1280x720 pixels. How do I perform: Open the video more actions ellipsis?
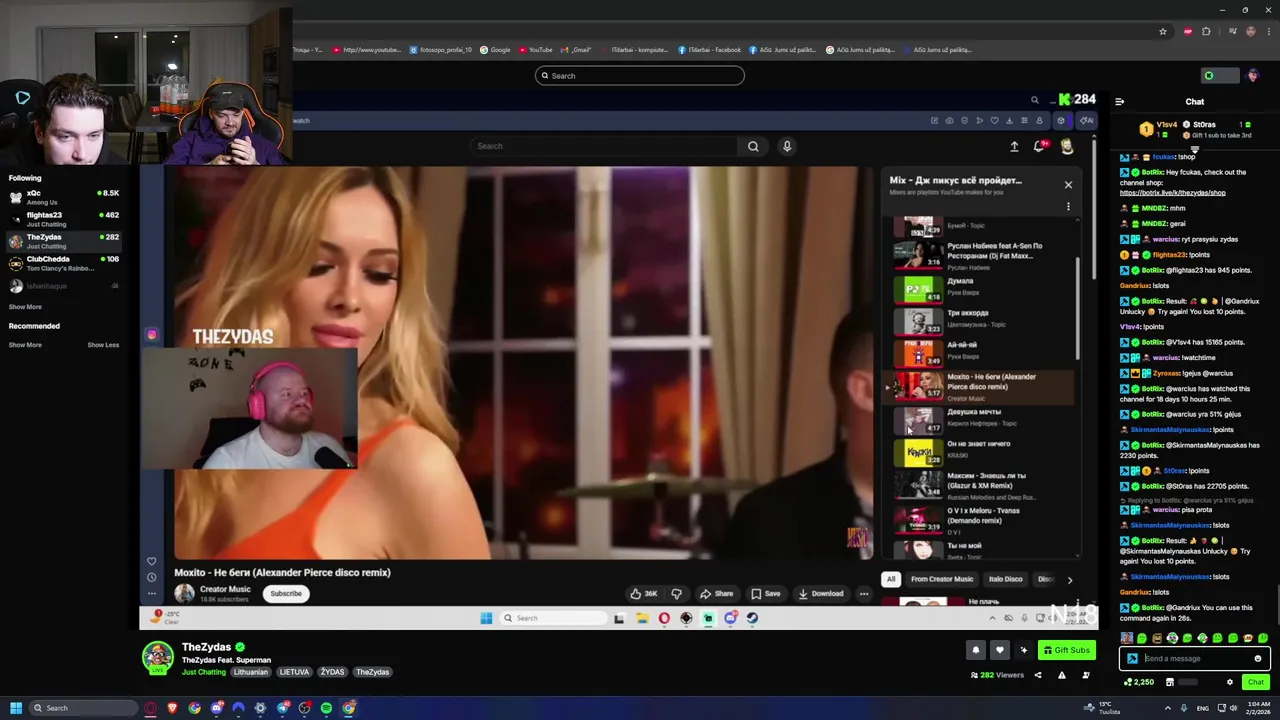[x=864, y=594]
